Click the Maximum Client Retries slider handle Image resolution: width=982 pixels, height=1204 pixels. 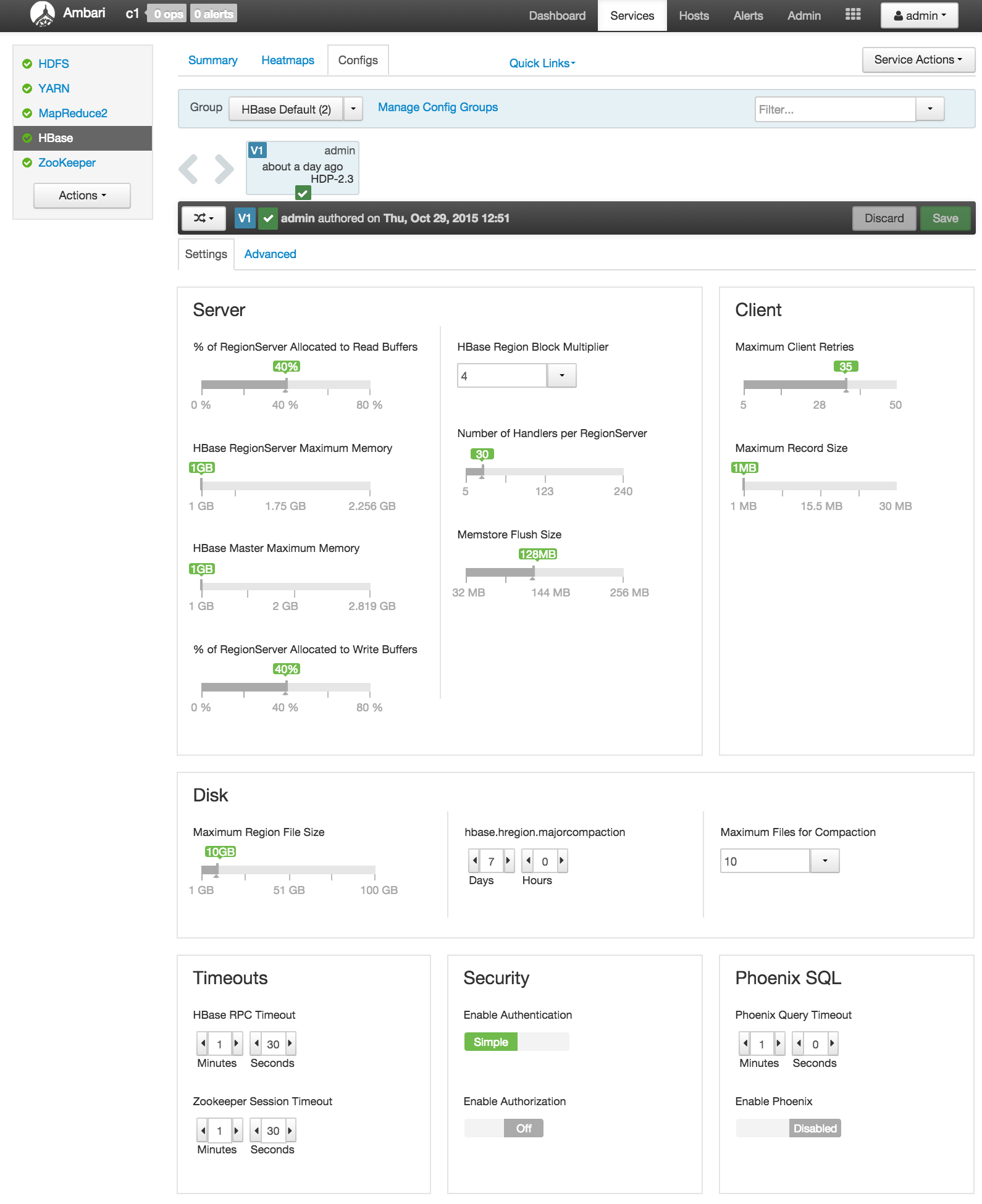[x=846, y=385]
